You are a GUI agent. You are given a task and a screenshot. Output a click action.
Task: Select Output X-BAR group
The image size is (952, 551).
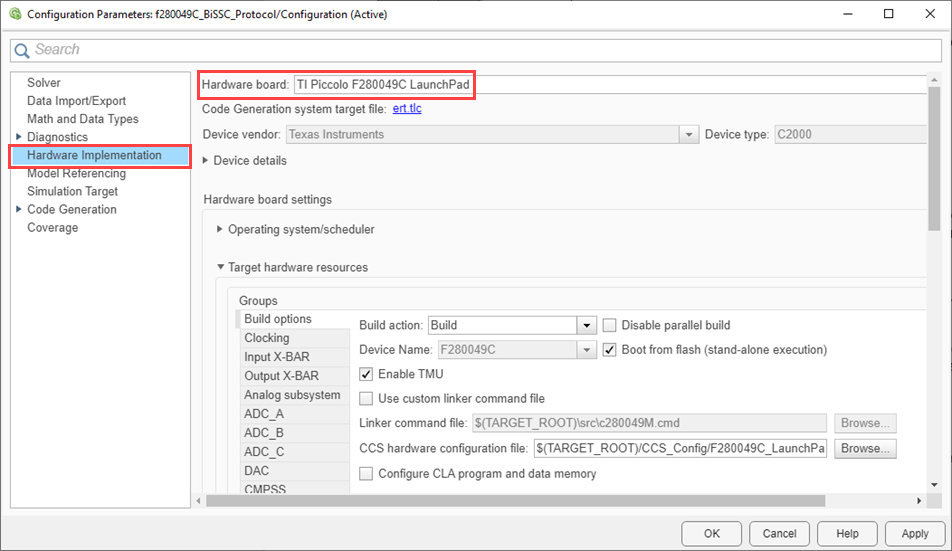pyautogui.click(x=294, y=376)
